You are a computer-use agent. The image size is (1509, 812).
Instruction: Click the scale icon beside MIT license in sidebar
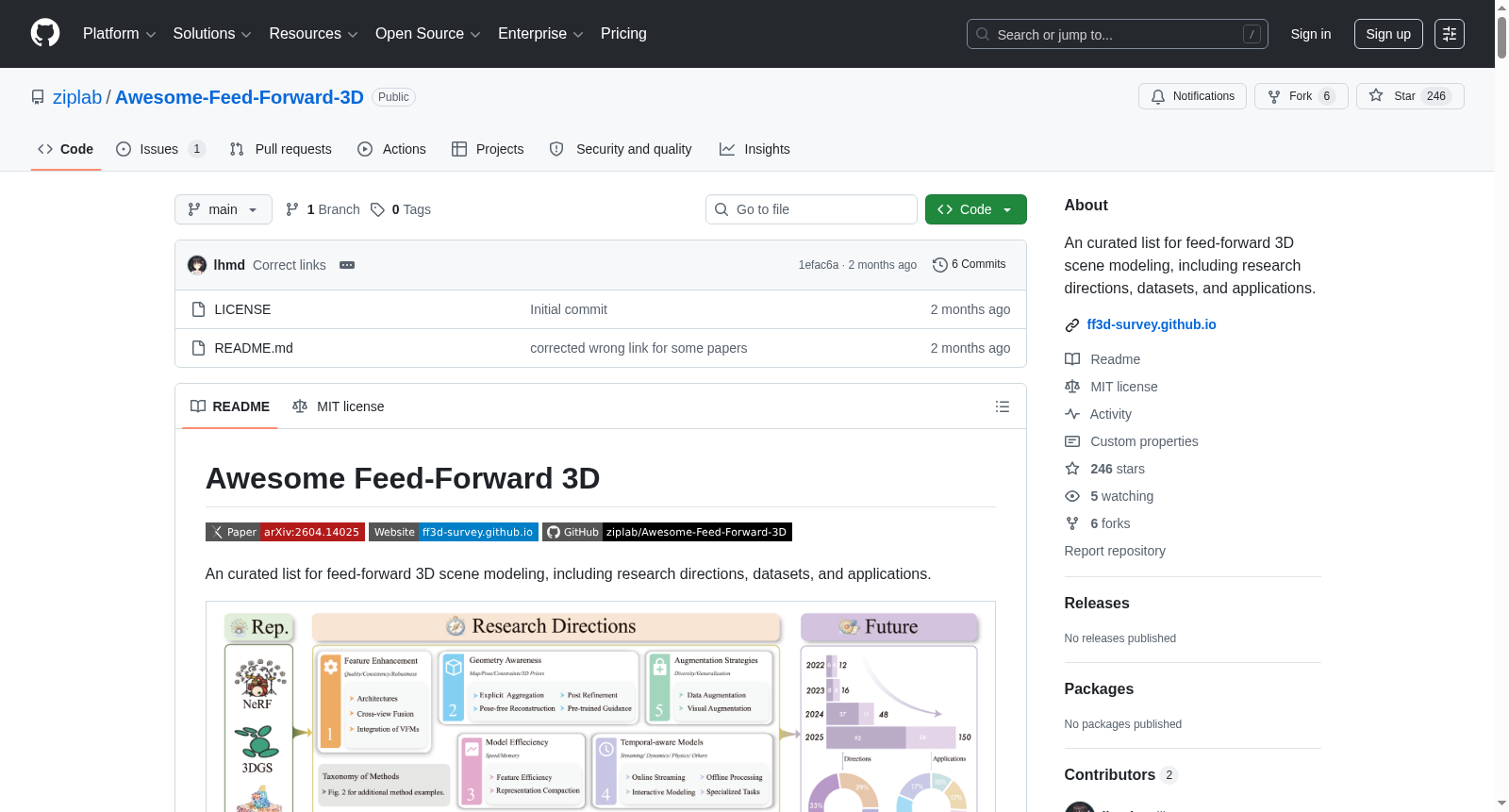click(1072, 387)
